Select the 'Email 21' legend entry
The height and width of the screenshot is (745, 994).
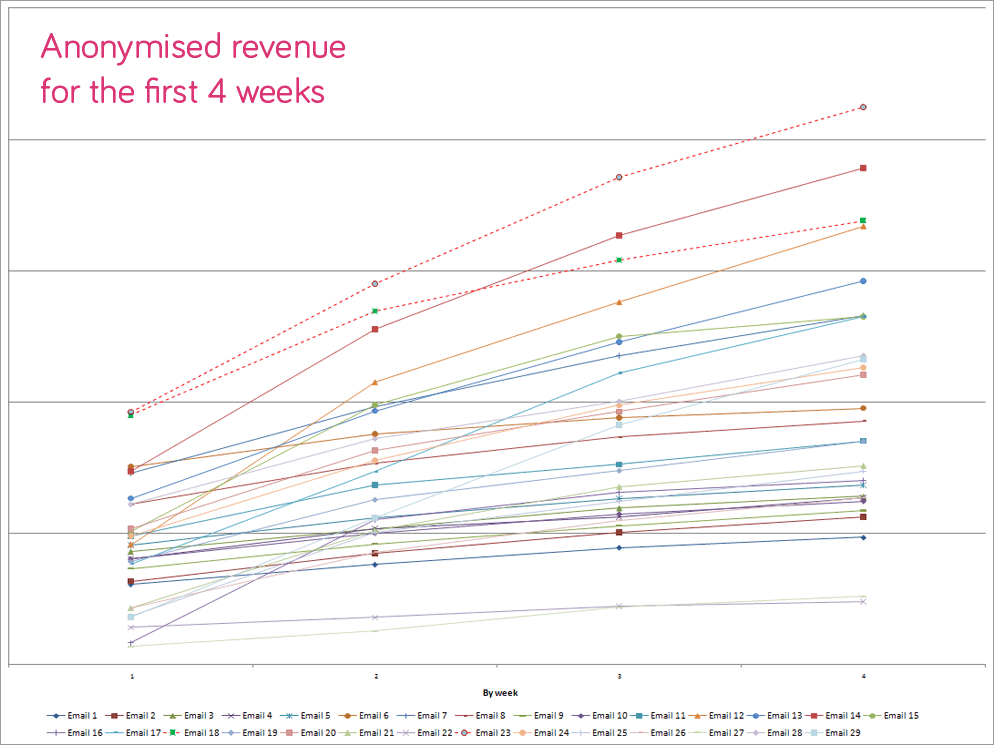tap(366, 732)
